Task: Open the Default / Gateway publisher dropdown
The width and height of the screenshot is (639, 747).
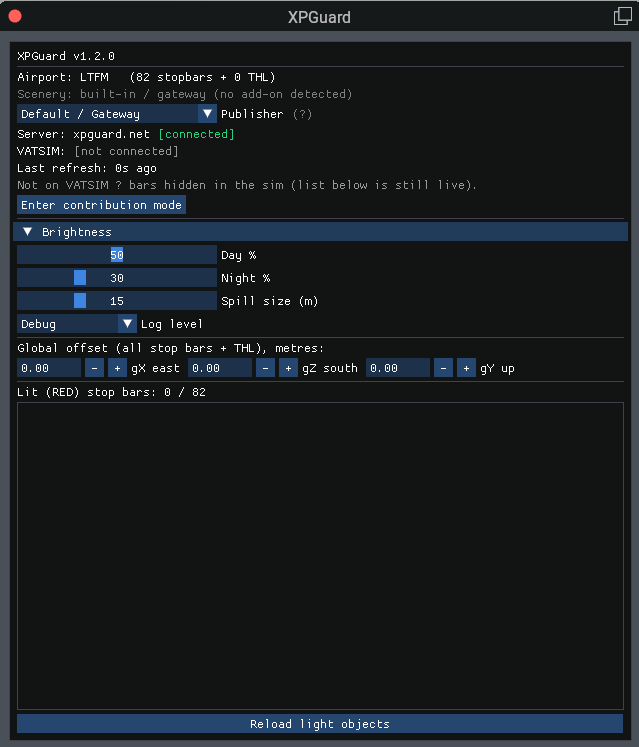Action: pyautogui.click(x=117, y=114)
